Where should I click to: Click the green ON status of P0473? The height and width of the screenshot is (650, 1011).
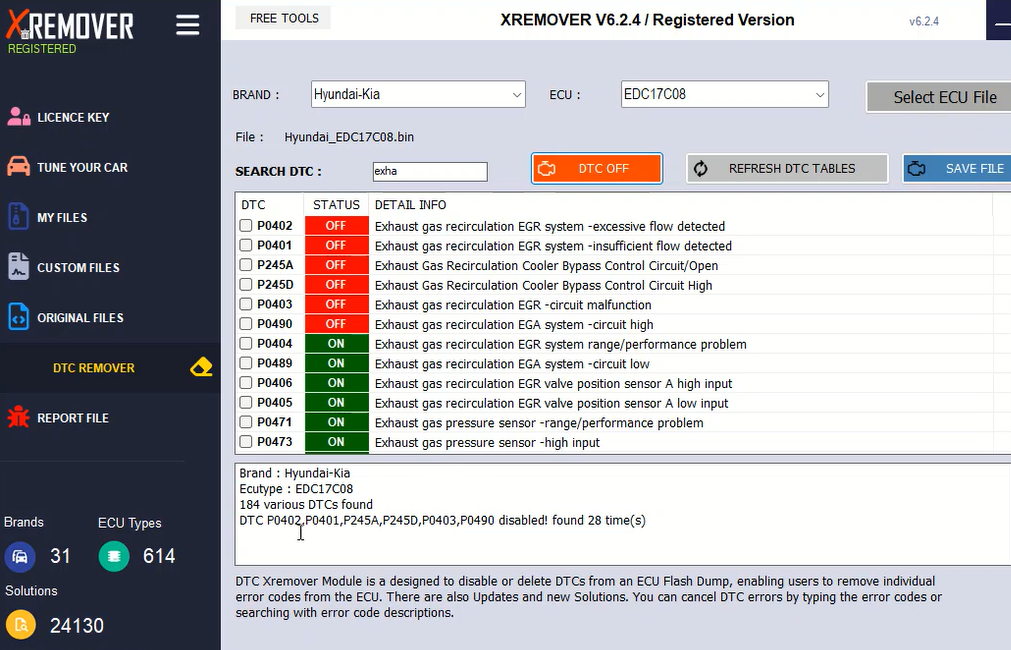tap(337, 442)
